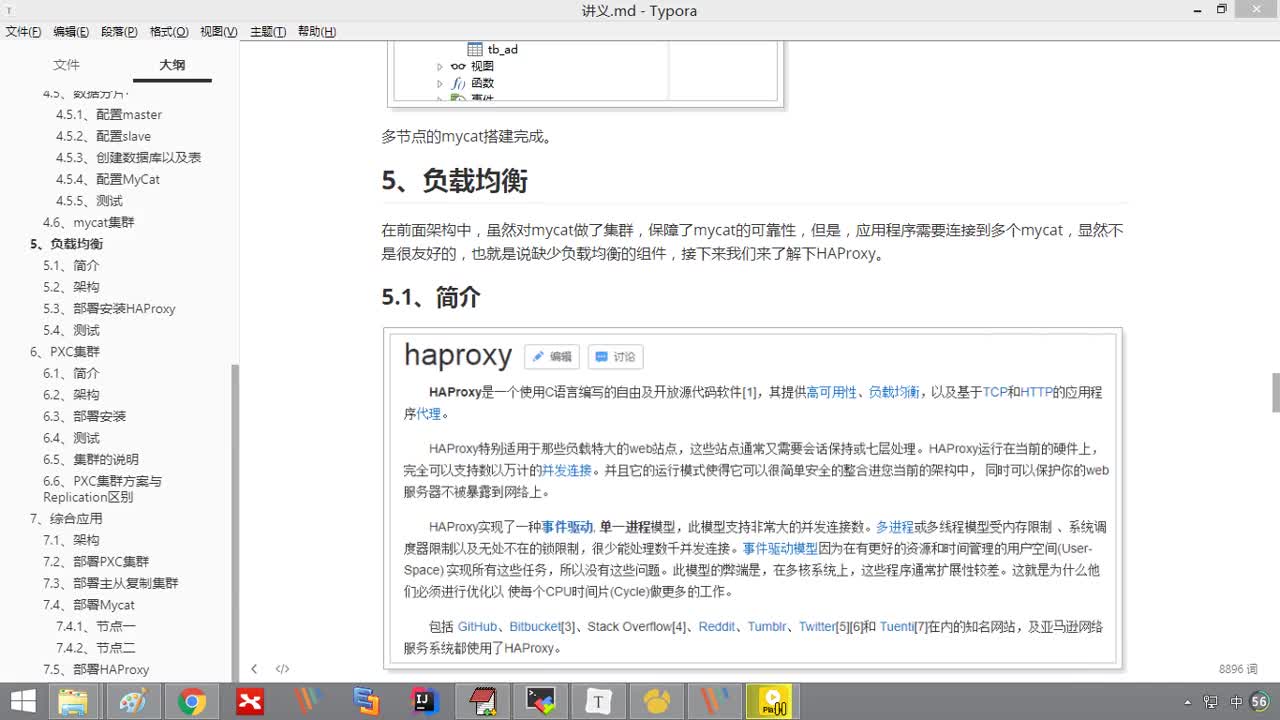The image size is (1280, 720).
Task: Click the tb_ad table icon
Action: (x=475, y=49)
